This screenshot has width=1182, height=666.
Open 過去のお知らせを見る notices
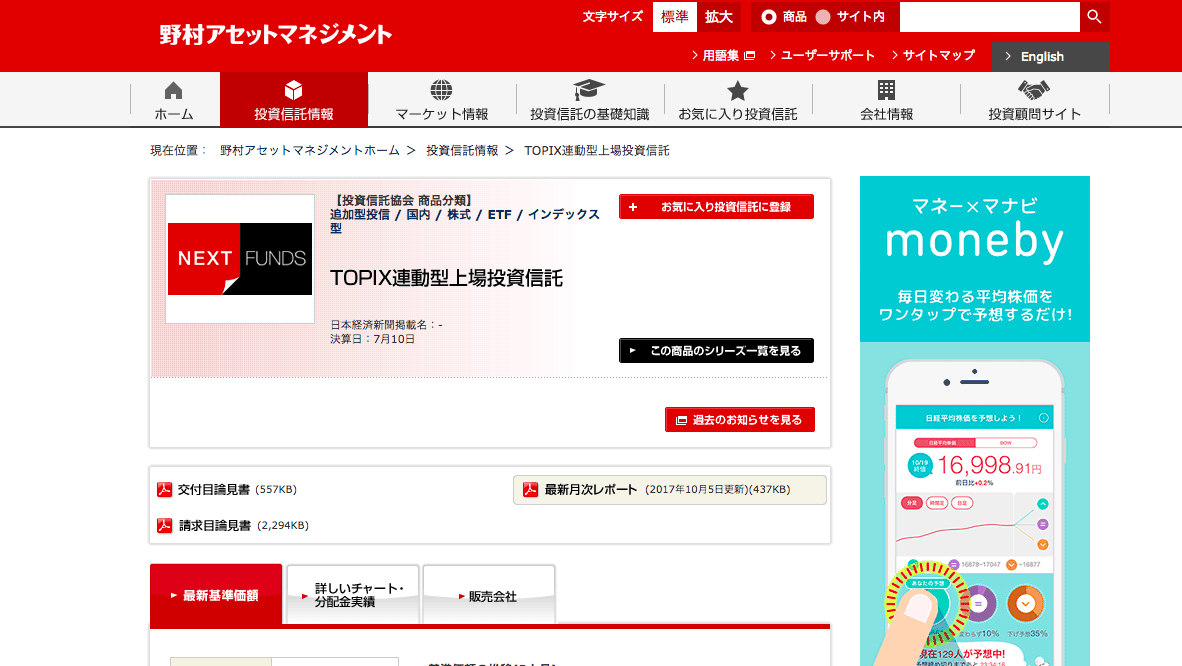[x=739, y=420]
